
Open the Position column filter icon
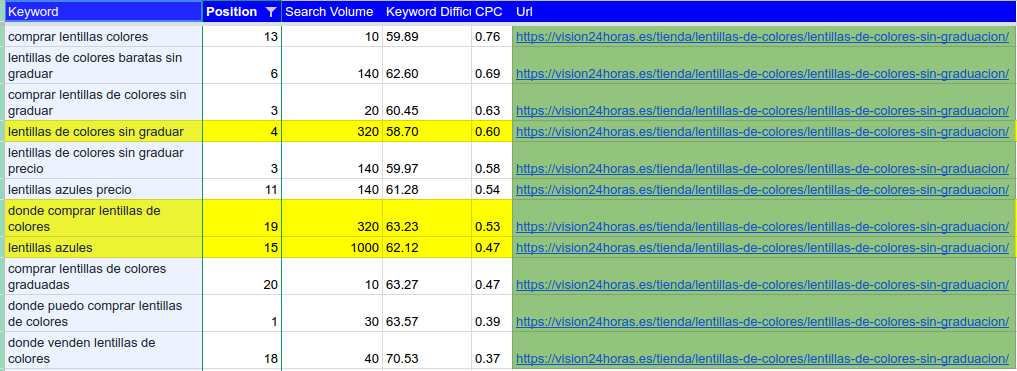tap(271, 12)
